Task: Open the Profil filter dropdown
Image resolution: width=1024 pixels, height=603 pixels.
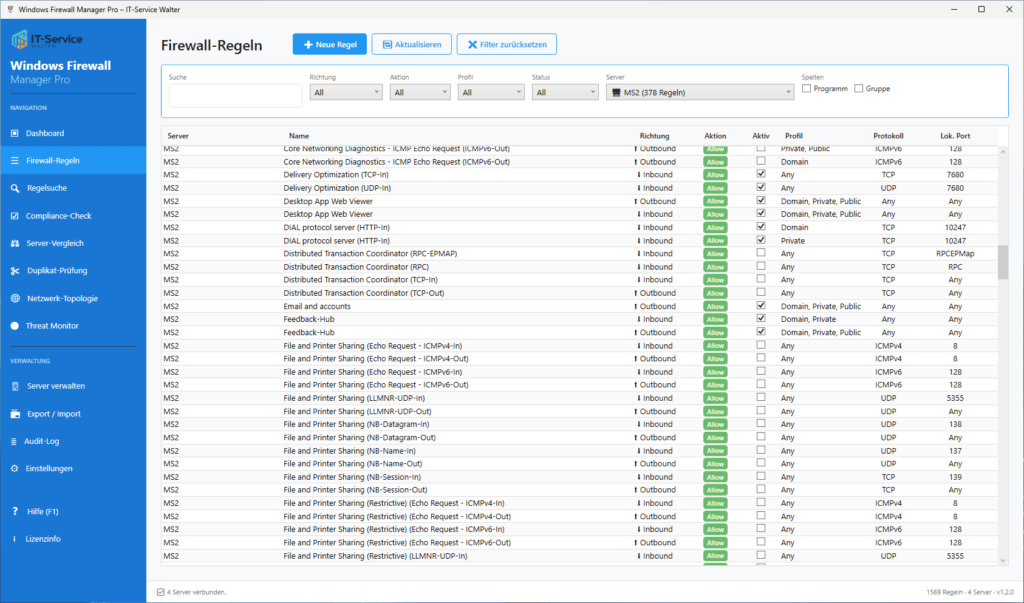Action: click(491, 90)
